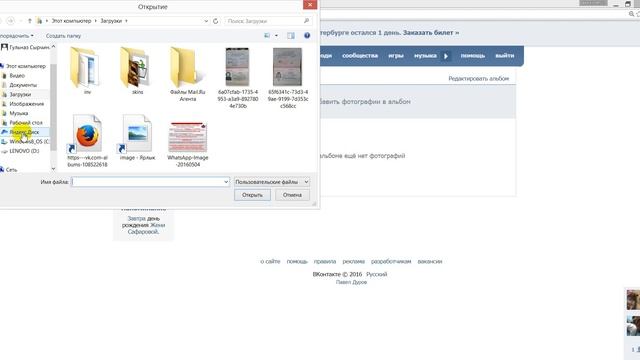Click правила footer link

pyautogui.click(x=325, y=261)
